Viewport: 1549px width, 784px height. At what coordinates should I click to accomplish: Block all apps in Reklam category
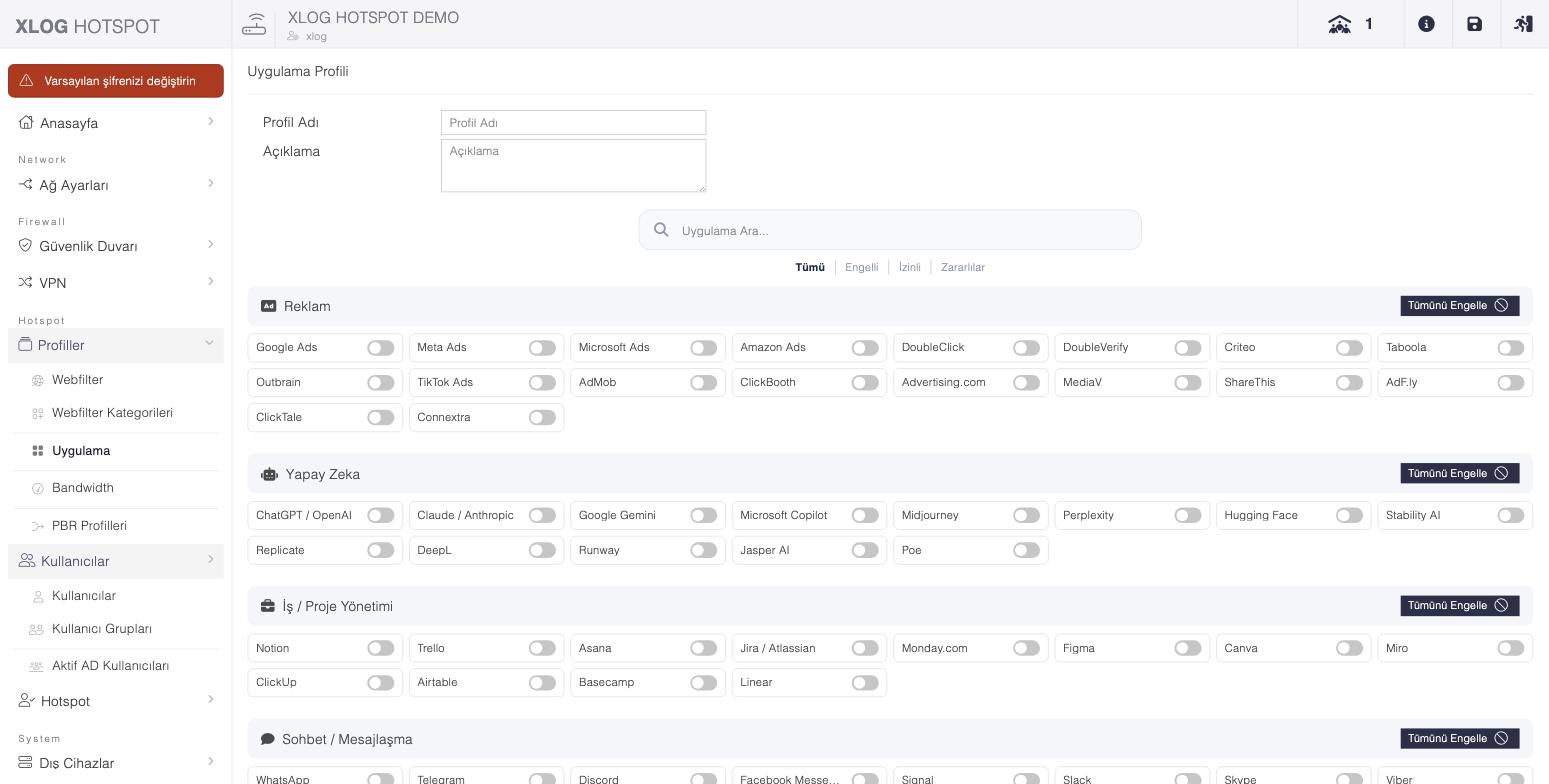point(1460,306)
